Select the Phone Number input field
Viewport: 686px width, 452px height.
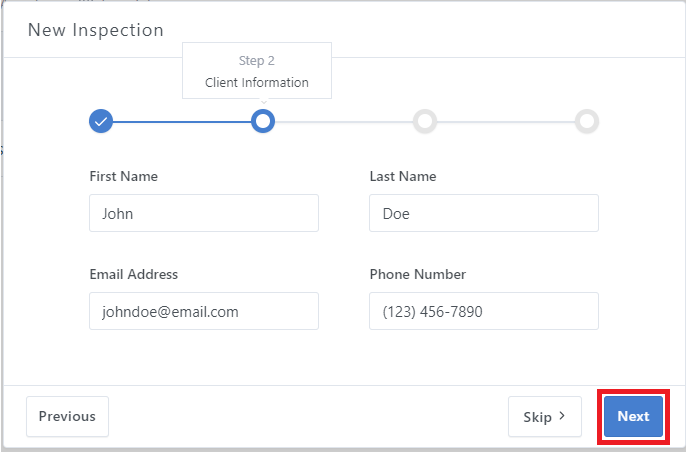click(x=483, y=311)
